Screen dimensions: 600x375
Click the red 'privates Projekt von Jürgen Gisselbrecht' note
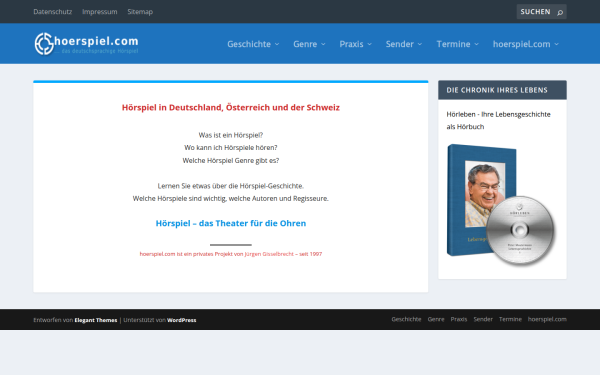[x=231, y=254]
